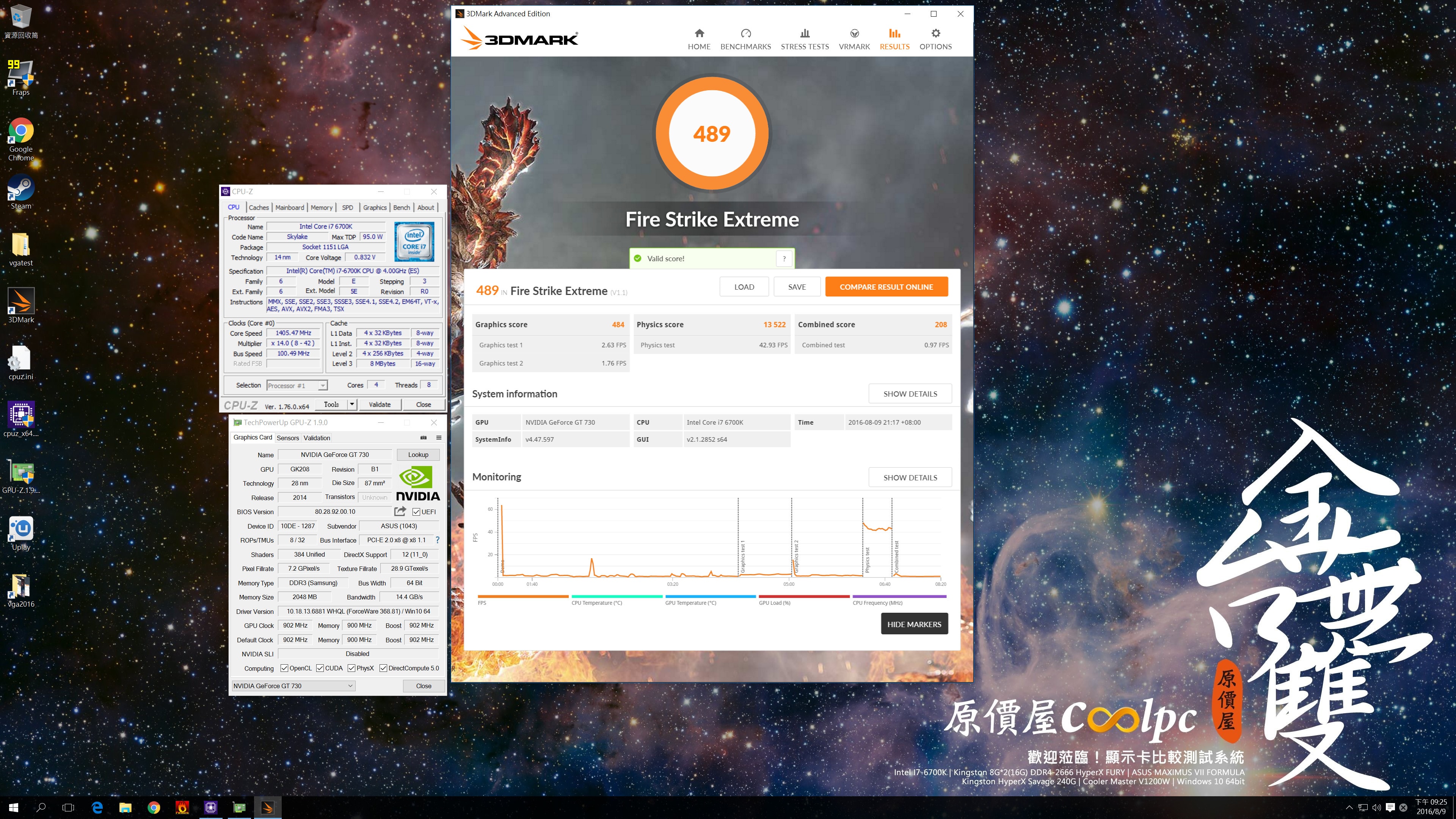This screenshot has width=1456, height=819.
Task: Switch to GPU-Z Validation tab
Action: click(x=317, y=438)
